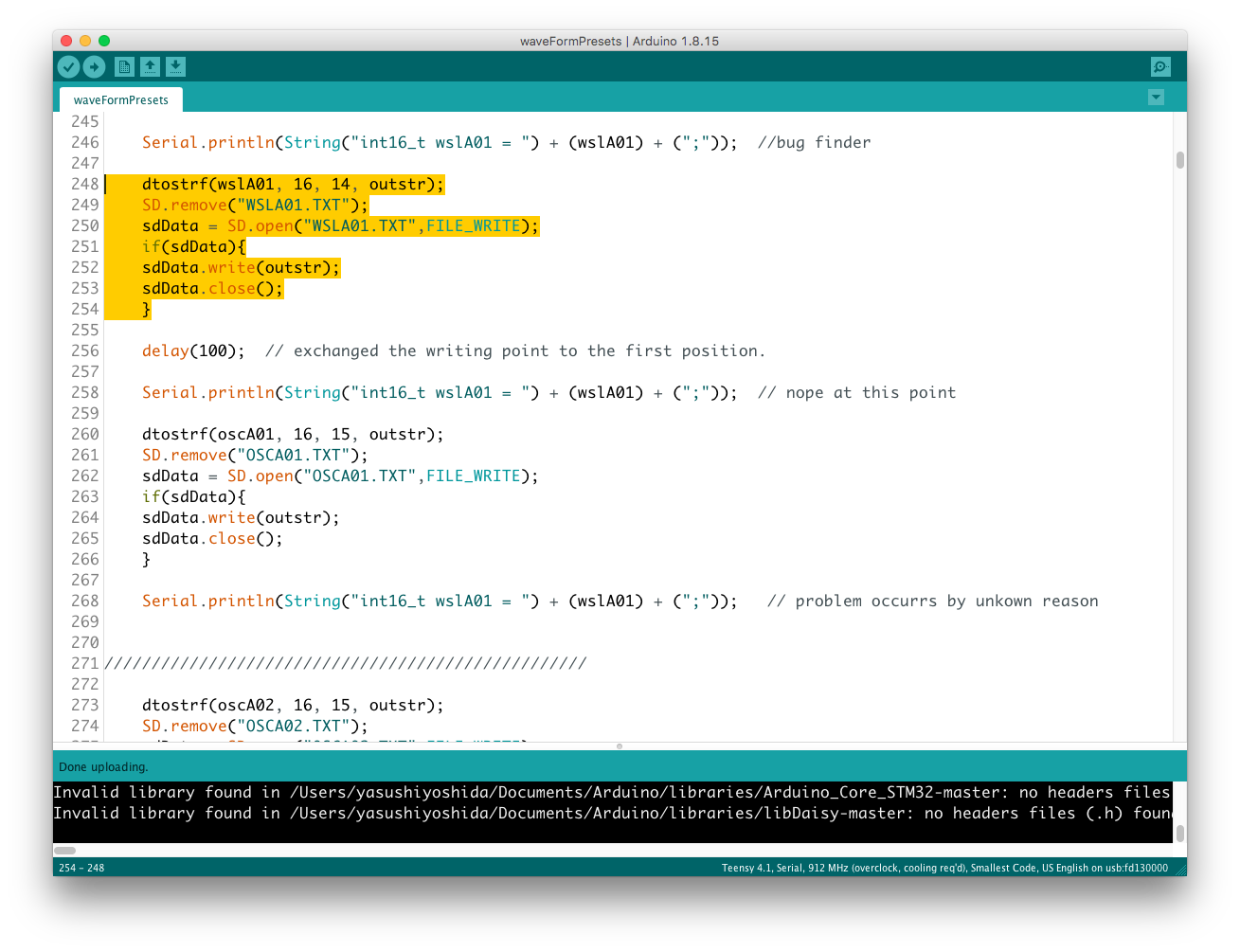The width and height of the screenshot is (1240, 952).
Task: Click 'dtostrf(oscA02, 16, 15, outstr);' line
Action: coord(293,705)
